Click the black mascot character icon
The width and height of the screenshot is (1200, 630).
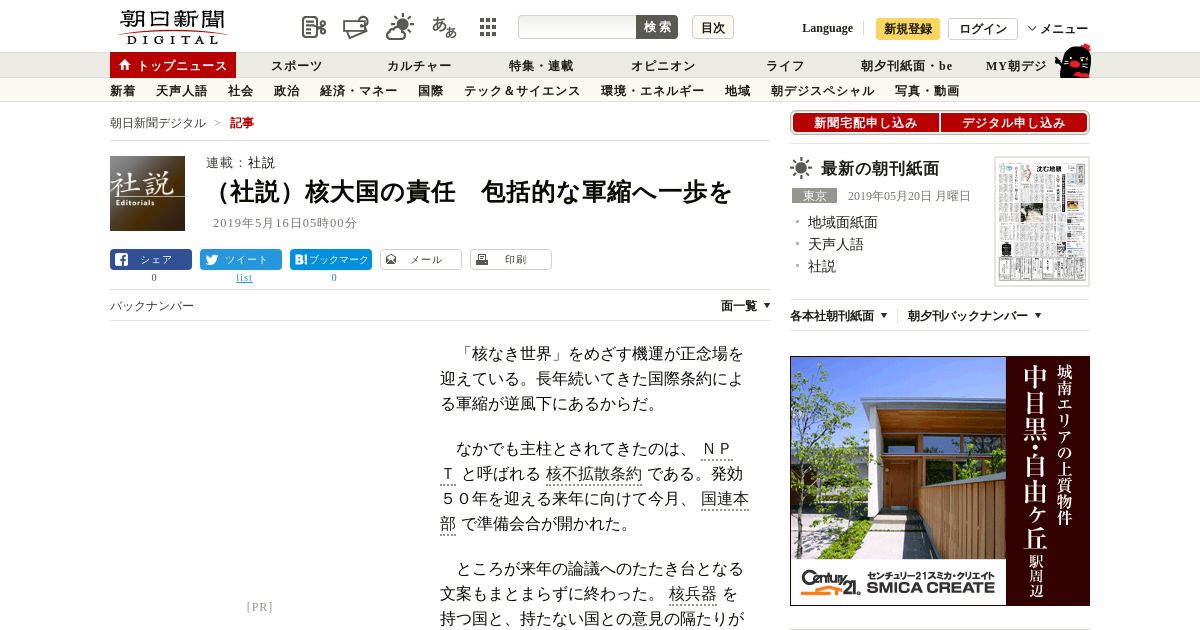point(1072,61)
